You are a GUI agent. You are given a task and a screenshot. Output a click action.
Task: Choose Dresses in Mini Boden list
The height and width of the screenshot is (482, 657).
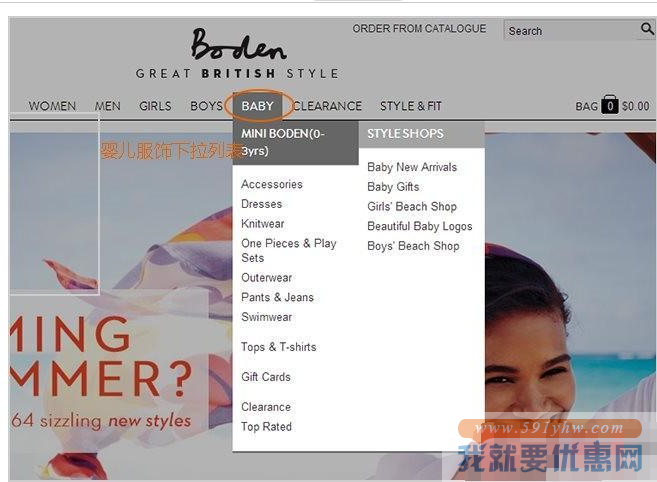pos(261,204)
